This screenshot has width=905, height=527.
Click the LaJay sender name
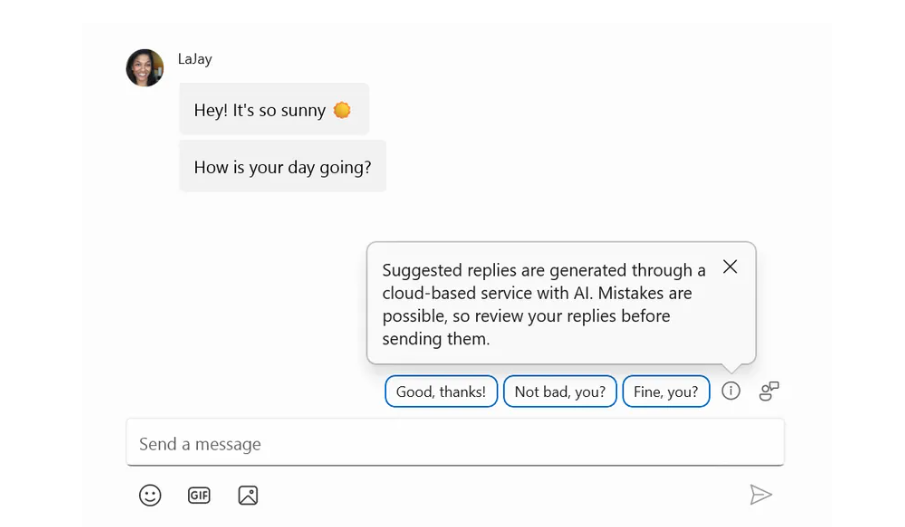(x=195, y=59)
